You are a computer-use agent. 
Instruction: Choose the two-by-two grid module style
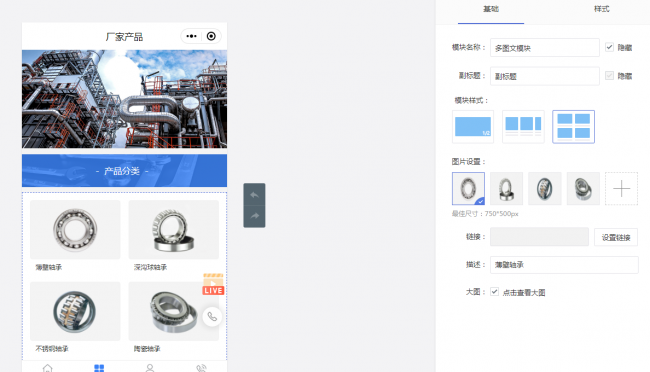pyautogui.click(x=573, y=127)
